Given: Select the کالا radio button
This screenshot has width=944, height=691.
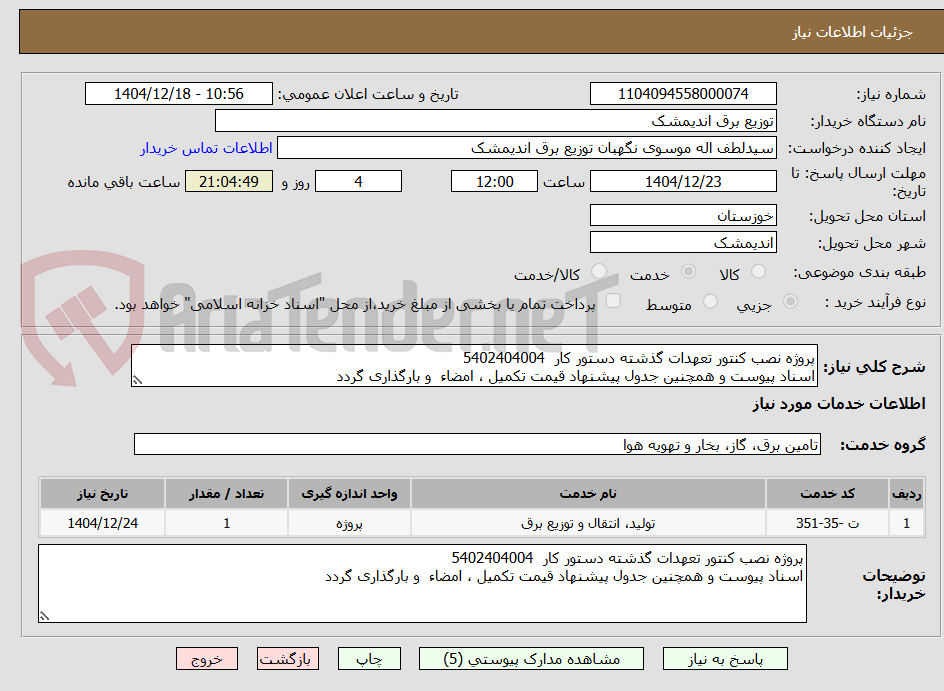Looking at the screenshot, I should pos(759,272).
